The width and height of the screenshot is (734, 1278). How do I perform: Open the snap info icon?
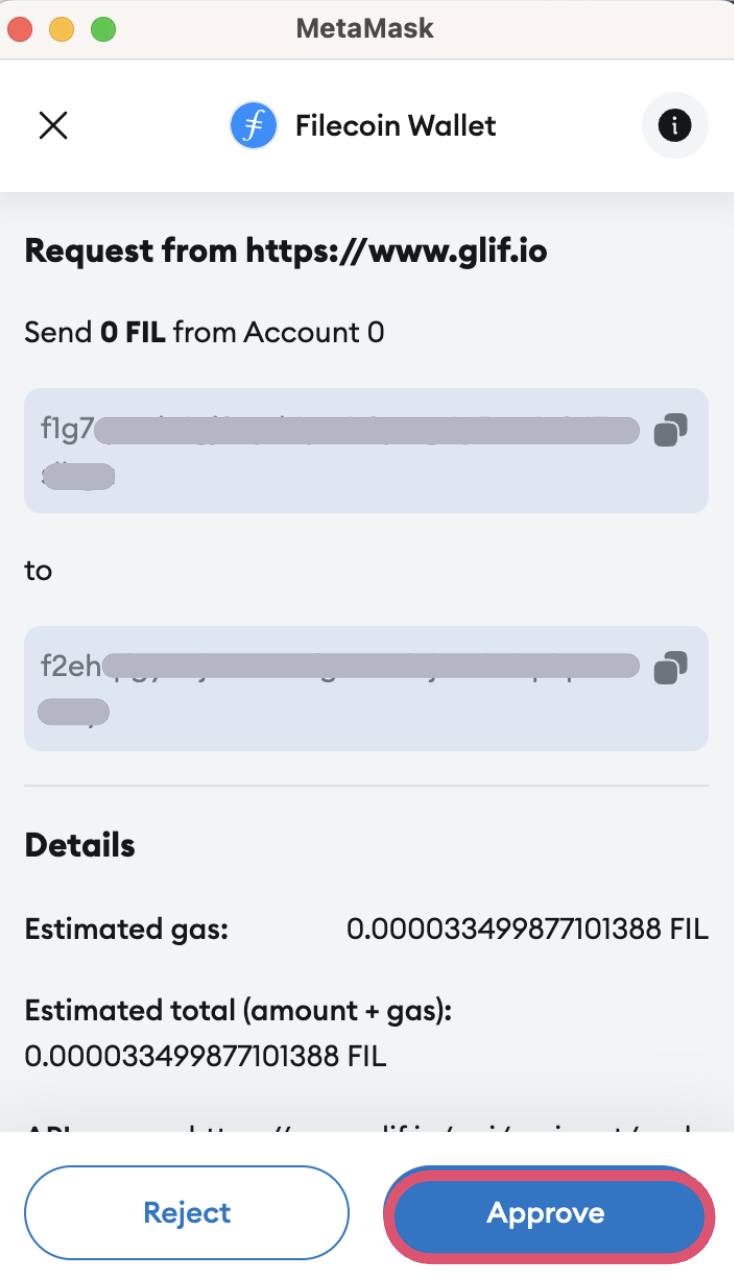point(674,126)
